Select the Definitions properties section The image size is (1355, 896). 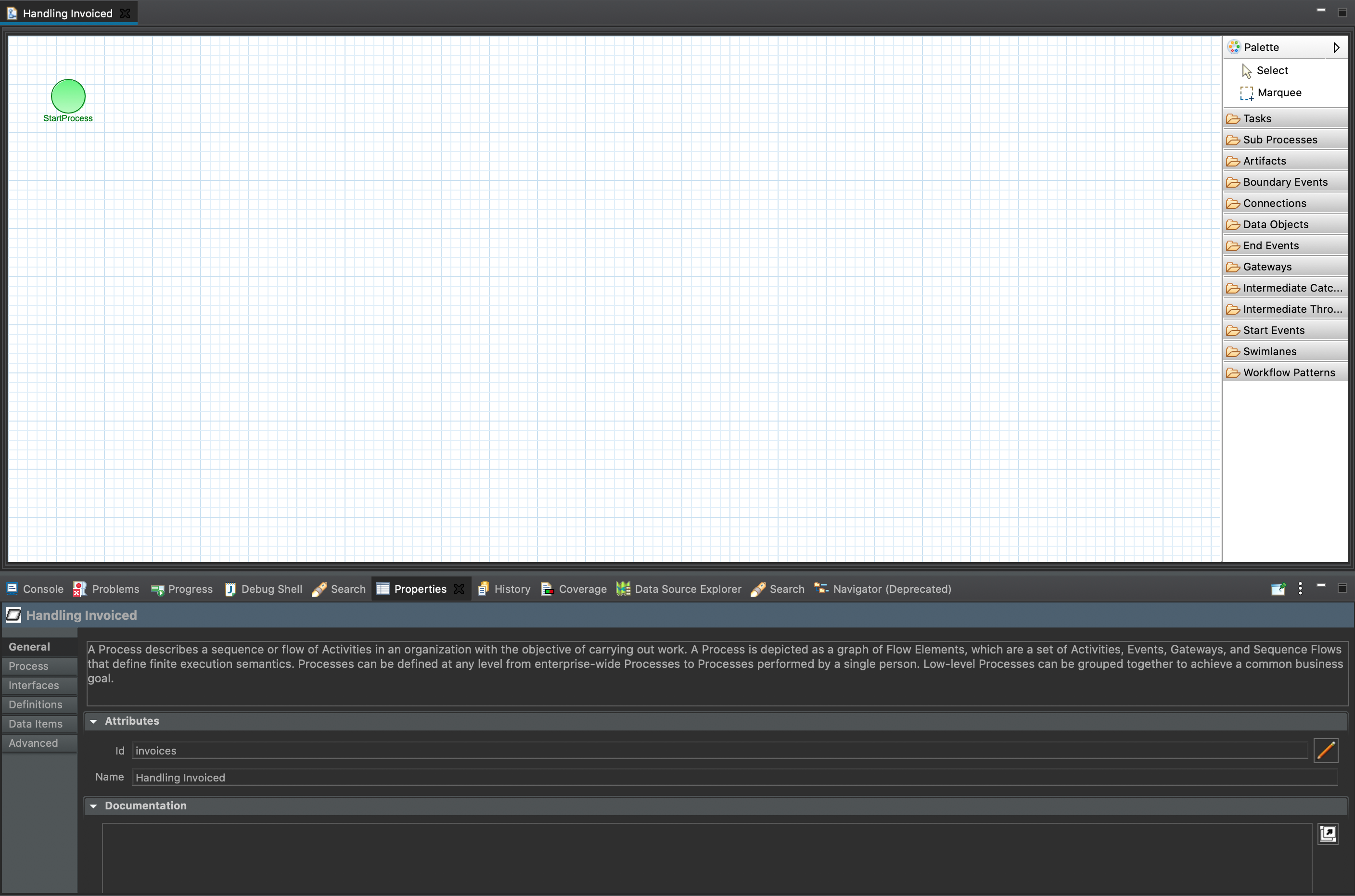(39, 704)
